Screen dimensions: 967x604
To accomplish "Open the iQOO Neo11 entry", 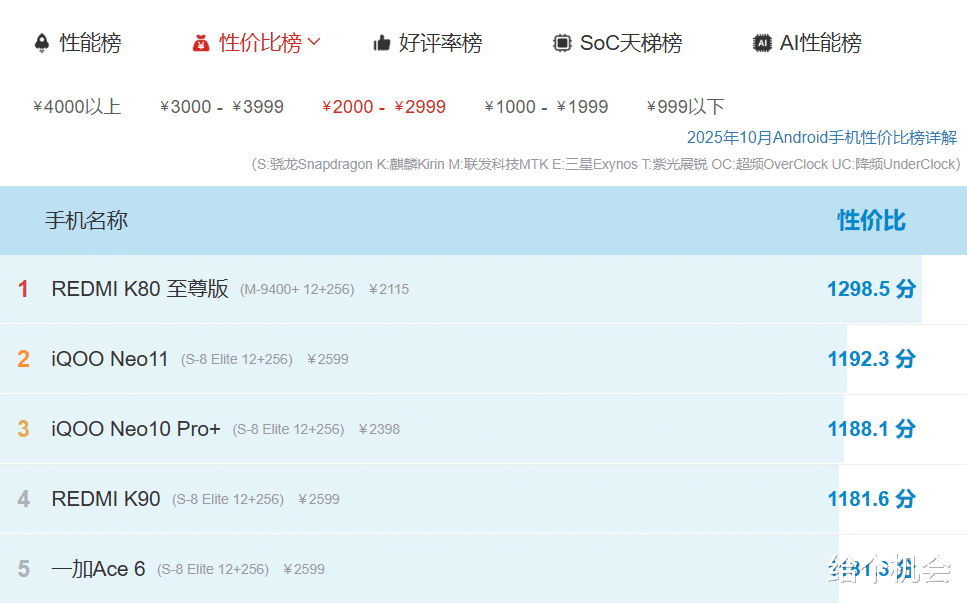I will pos(110,359).
